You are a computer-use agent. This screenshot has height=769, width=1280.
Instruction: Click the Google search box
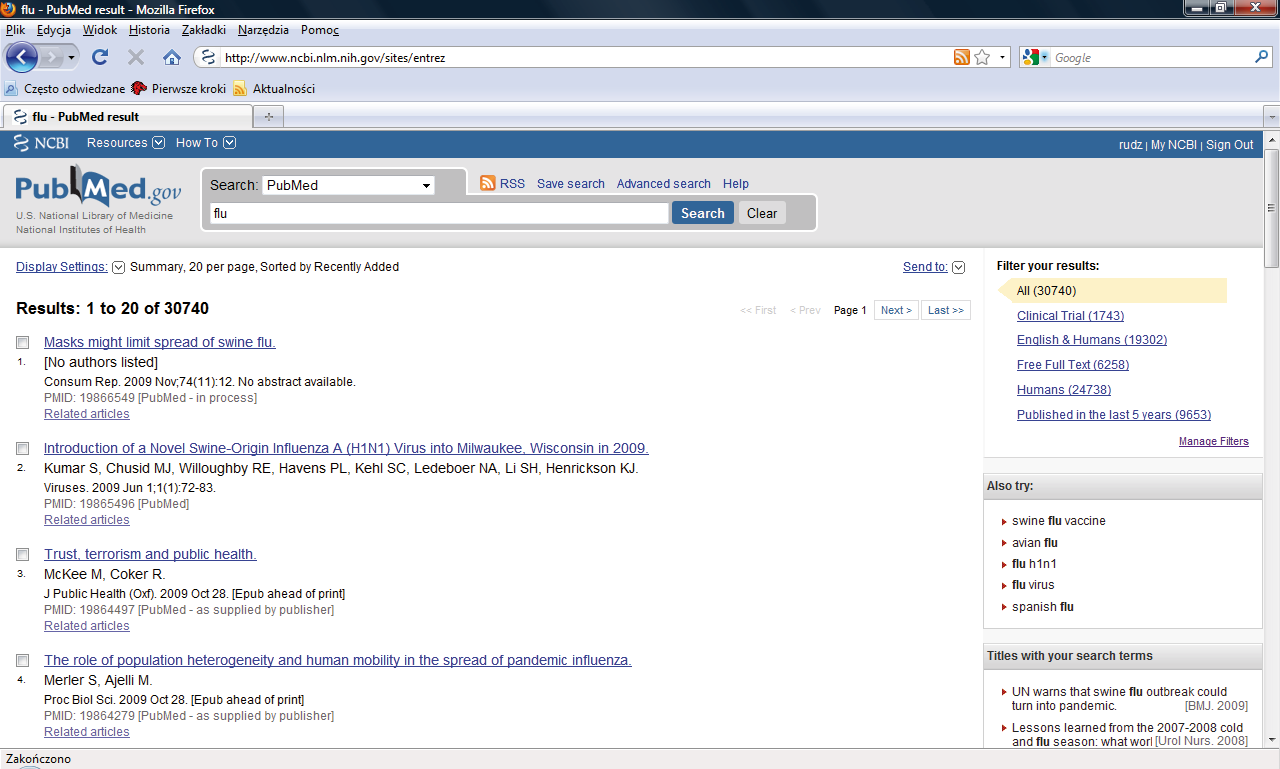[1151, 58]
